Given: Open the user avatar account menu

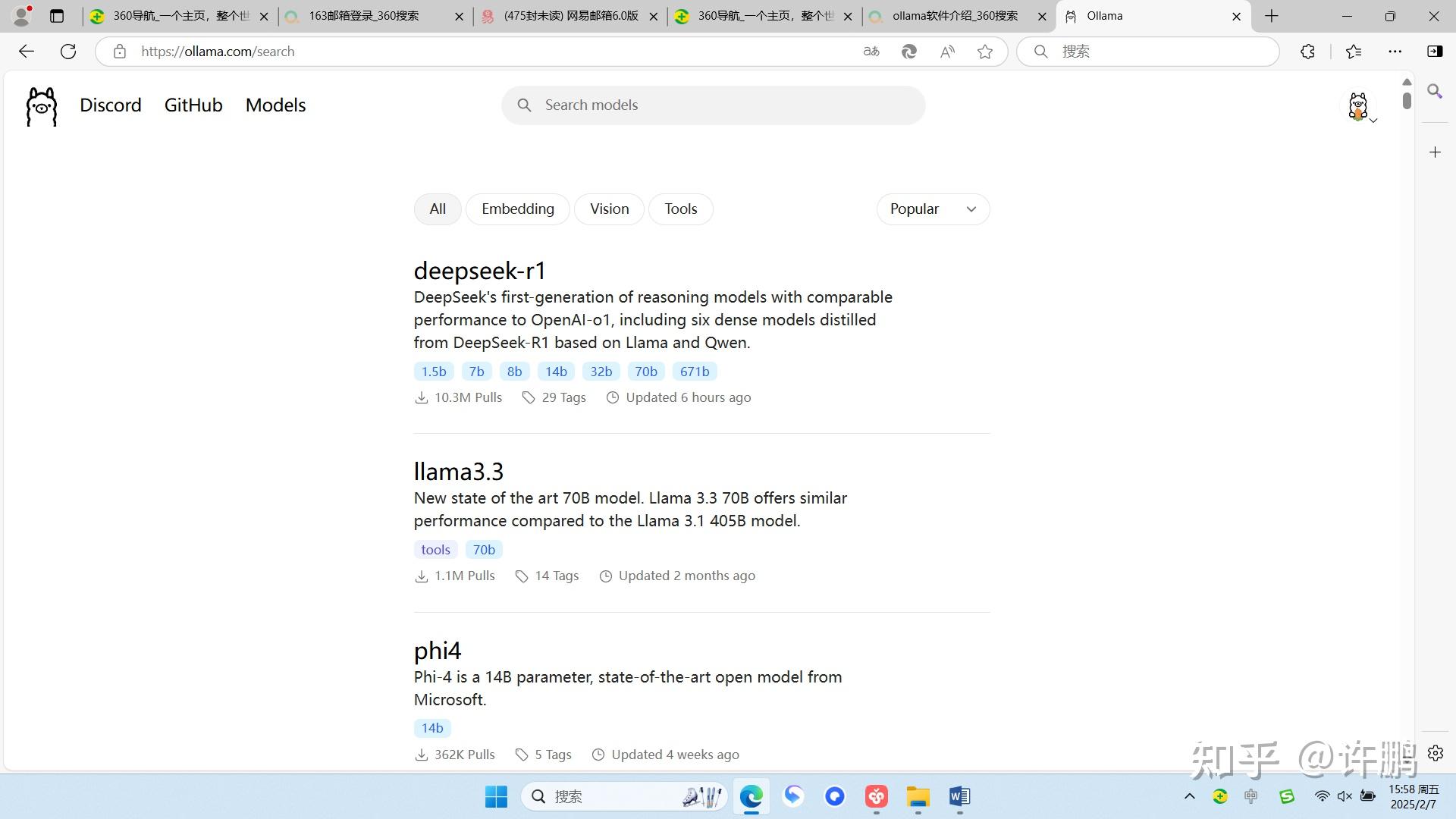Looking at the screenshot, I should click(1360, 107).
